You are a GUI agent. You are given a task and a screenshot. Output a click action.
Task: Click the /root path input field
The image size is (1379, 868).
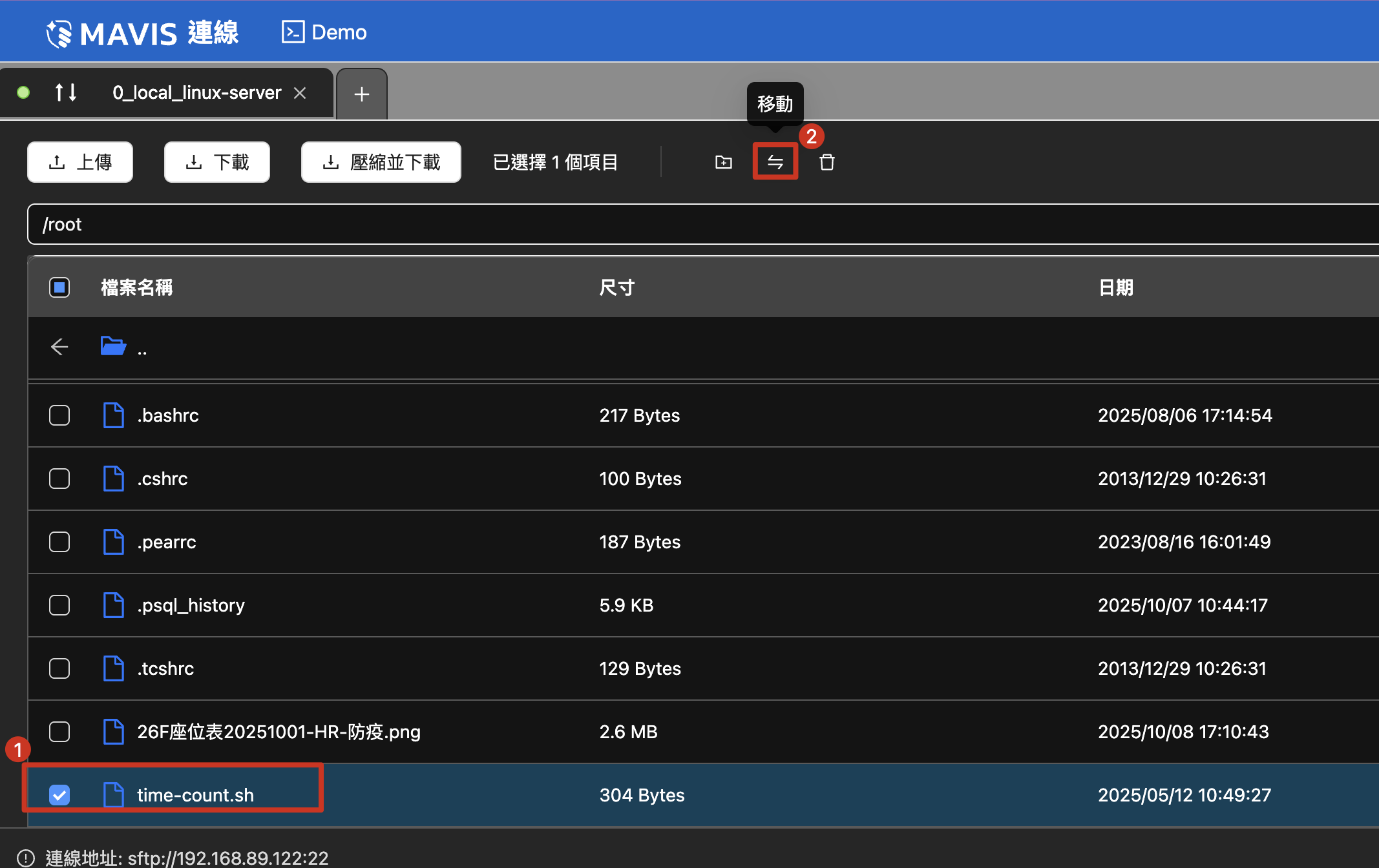pyautogui.click(x=646, y=224)
